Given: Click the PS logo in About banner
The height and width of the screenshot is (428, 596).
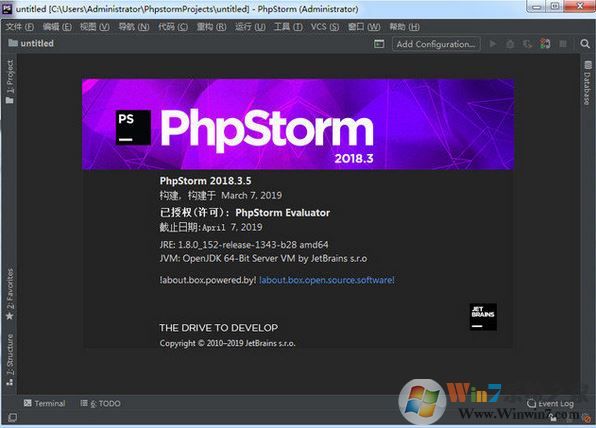Looking at the screenshot, I should 133,127.
